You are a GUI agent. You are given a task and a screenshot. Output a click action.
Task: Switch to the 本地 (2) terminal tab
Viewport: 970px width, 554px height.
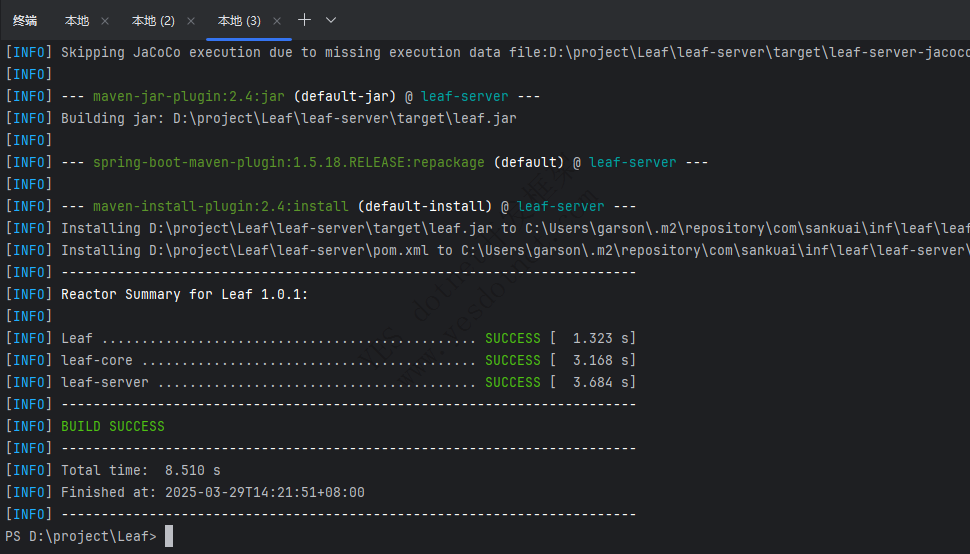point(153,21)
